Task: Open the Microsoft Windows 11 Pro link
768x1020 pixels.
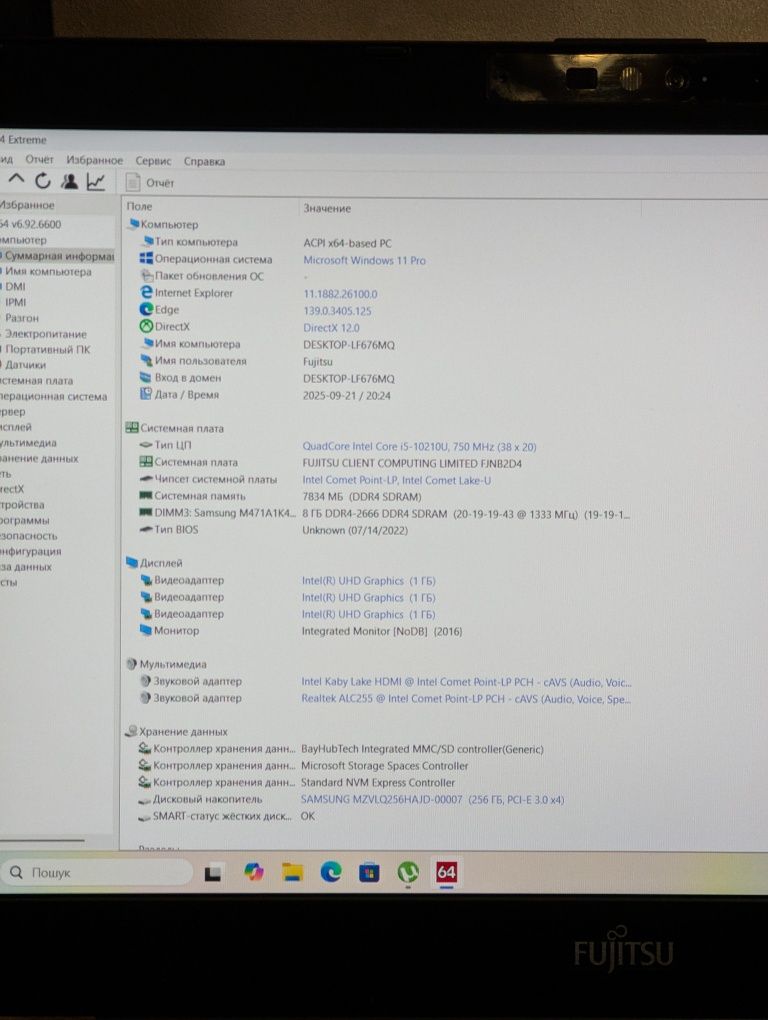Action: [364, 260]
